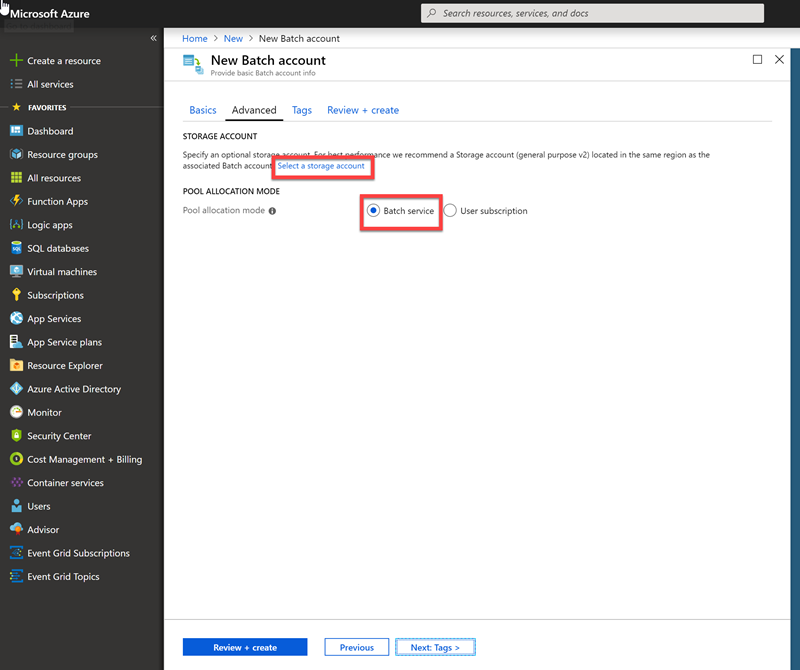Click the App Services globe icon
Screen dimensions: 800x670
click(x=16, y=318)
